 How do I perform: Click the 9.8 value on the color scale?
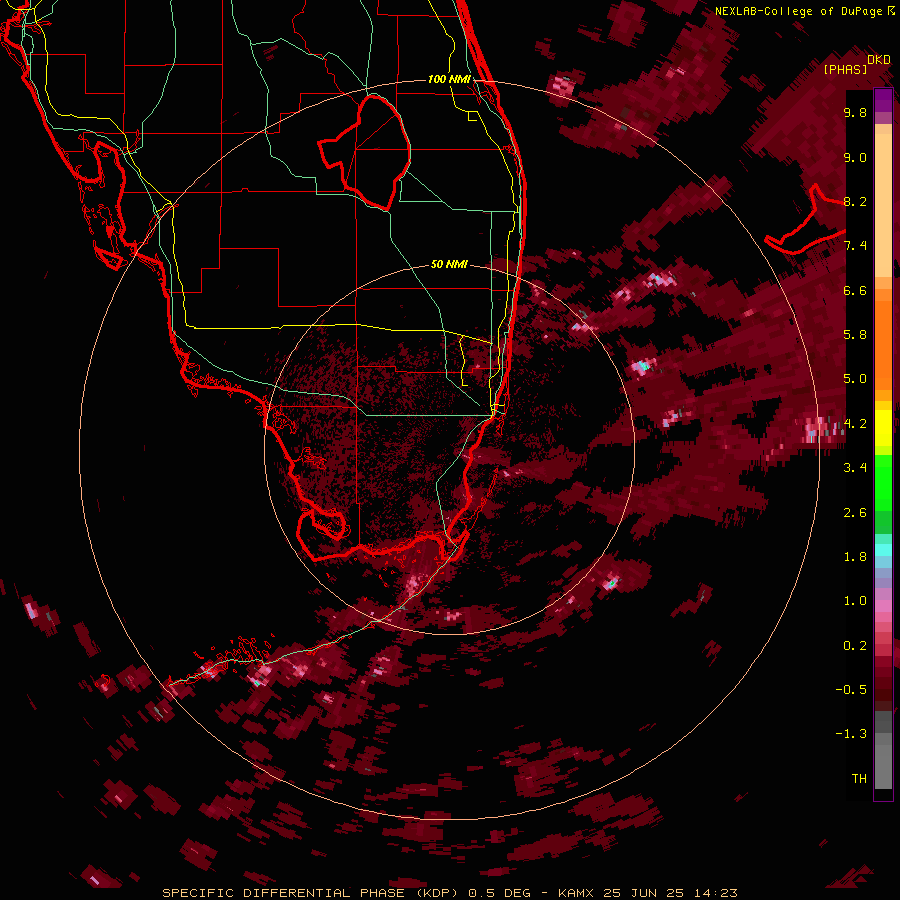coord(855,112)
